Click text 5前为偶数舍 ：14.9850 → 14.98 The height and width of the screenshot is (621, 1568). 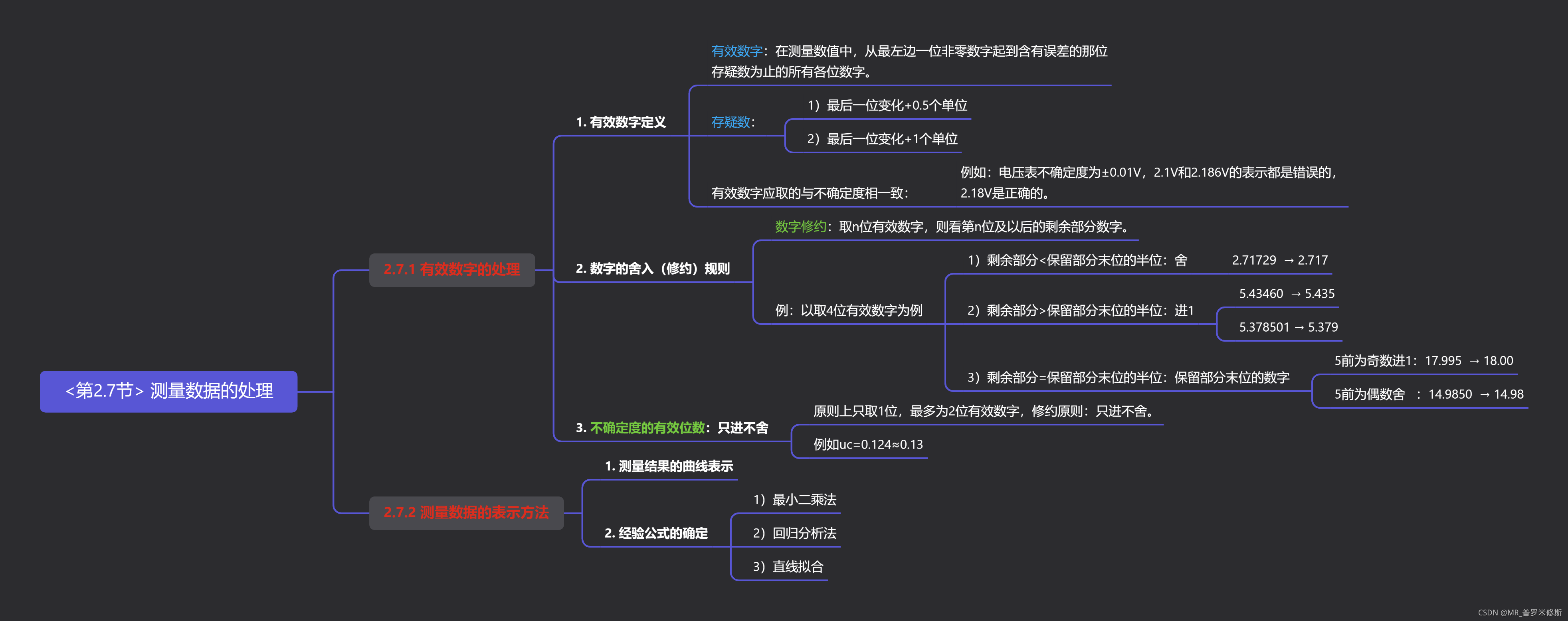point(1429,394)
